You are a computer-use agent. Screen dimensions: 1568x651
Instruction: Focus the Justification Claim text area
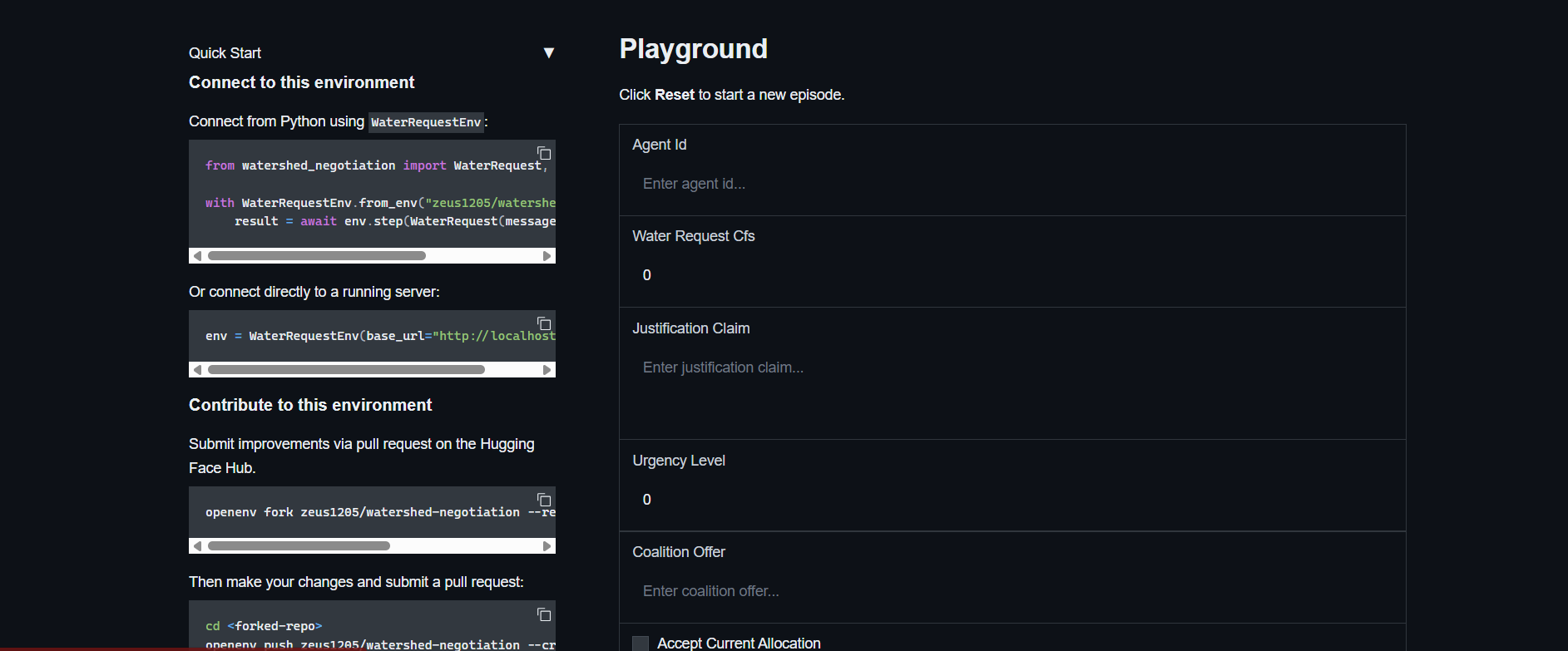pyautogui.click(x=1012, y=387)
